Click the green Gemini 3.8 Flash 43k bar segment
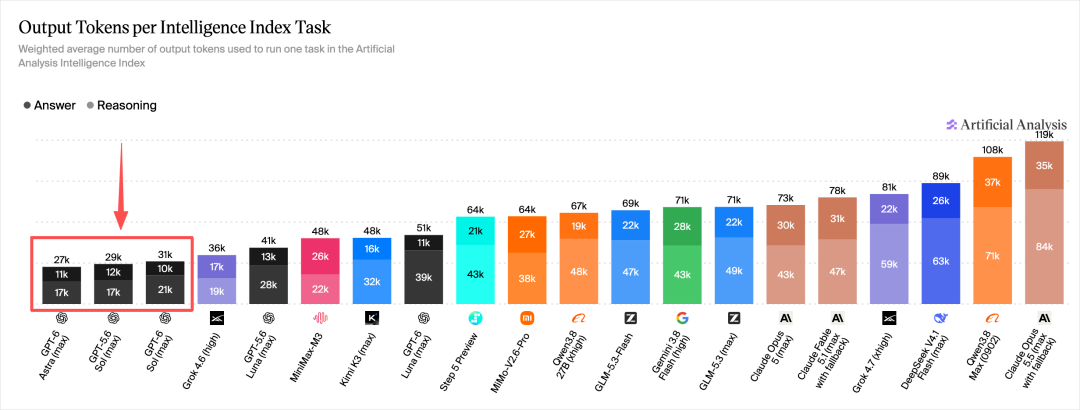Image resolution: width=1080 pixels, height=410 pixels. [682, 275]
